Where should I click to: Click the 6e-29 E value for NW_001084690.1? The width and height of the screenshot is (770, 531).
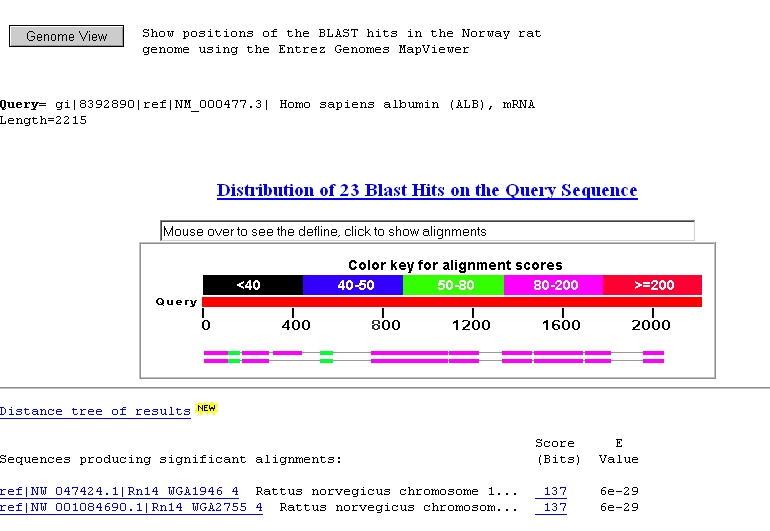click(x=619, y=507)
